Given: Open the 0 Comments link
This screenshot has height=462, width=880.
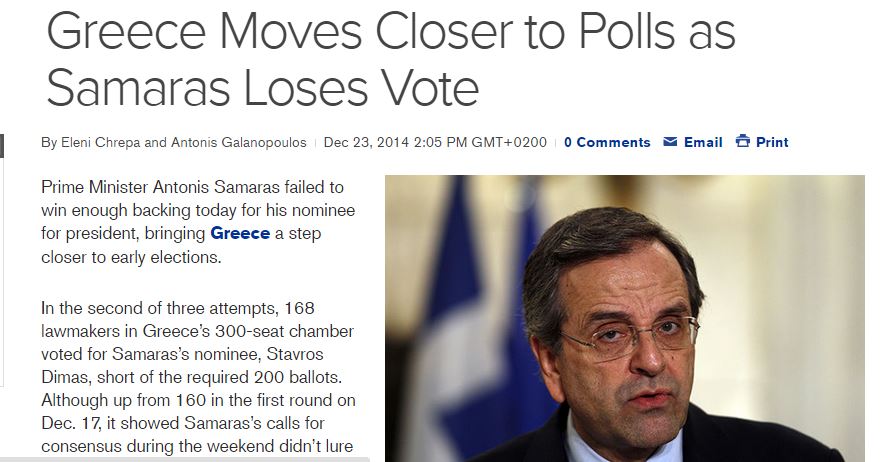Looking at the screenshot, I should [x=607, y=142].
